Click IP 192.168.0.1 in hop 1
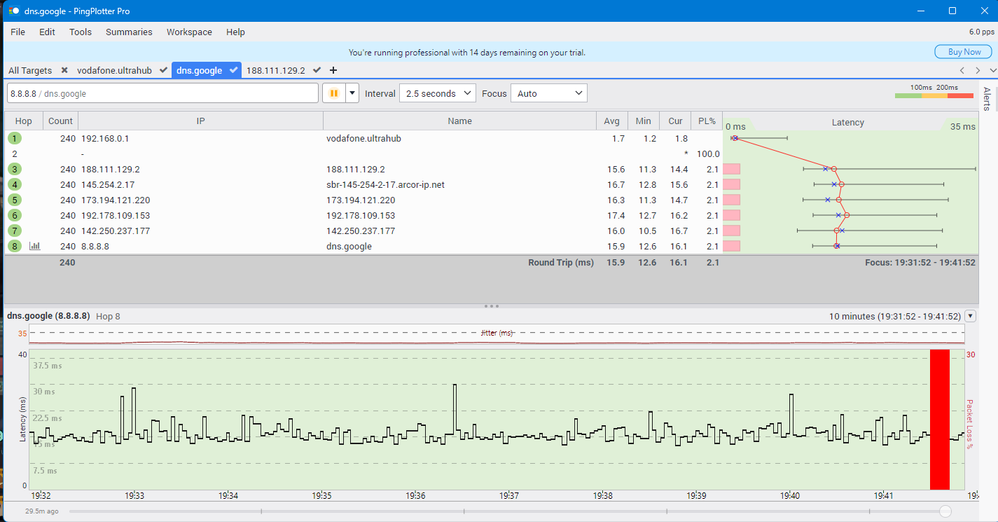Image resolution: width=998 pixels, height=522 pixels. (105, 138)
